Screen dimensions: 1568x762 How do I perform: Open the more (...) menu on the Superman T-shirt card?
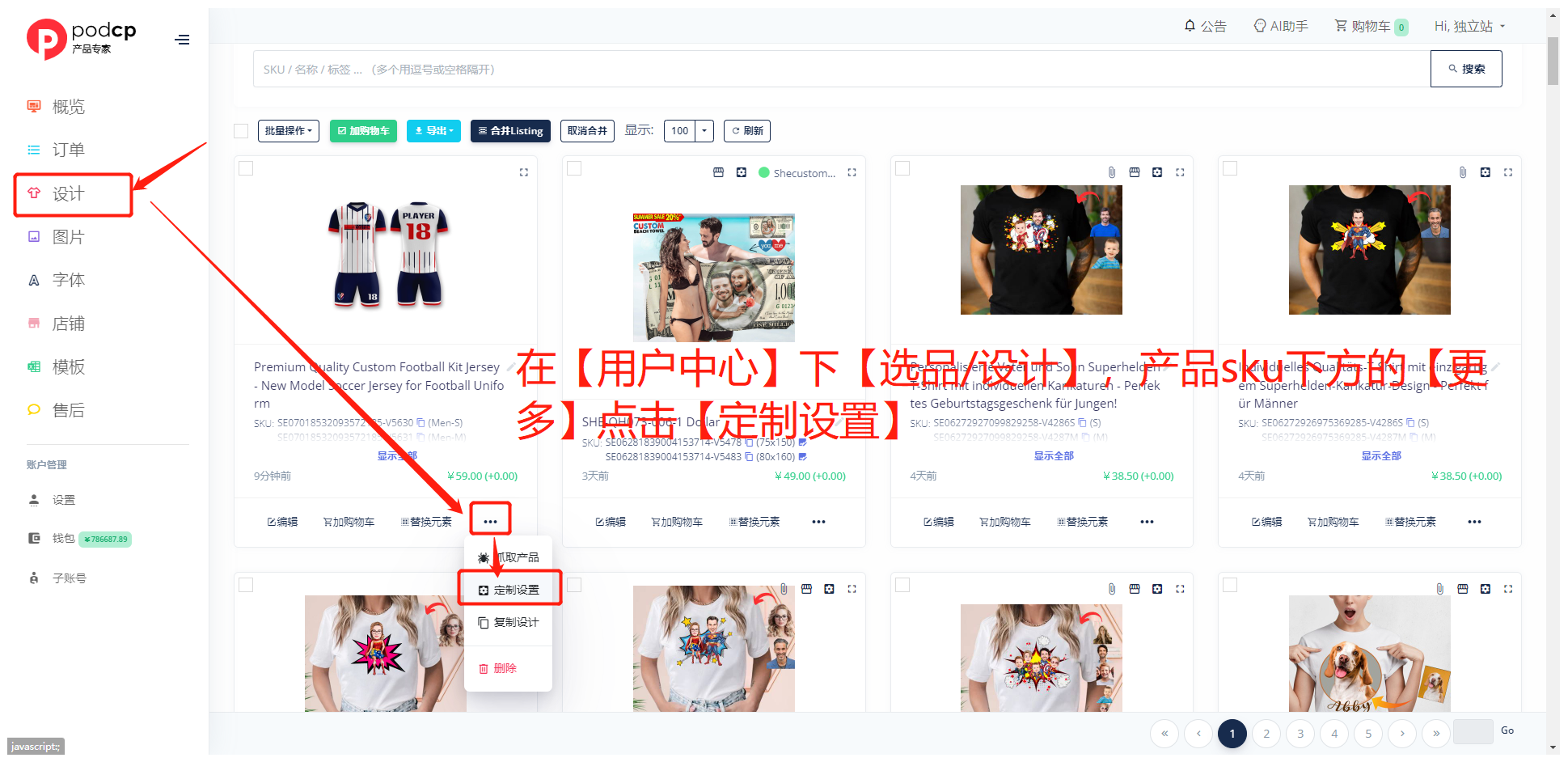pyautogui.click(x=1475, y=522)
